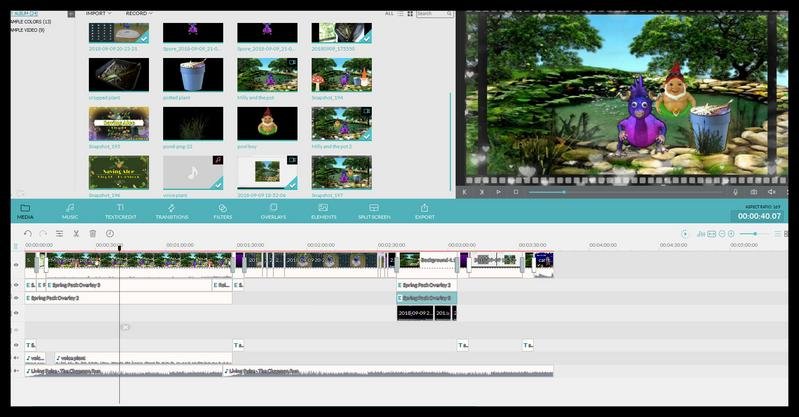Click the 00:00:40.07 timecode display
Screen dimensions: 799x417
(x=759, y=216)
